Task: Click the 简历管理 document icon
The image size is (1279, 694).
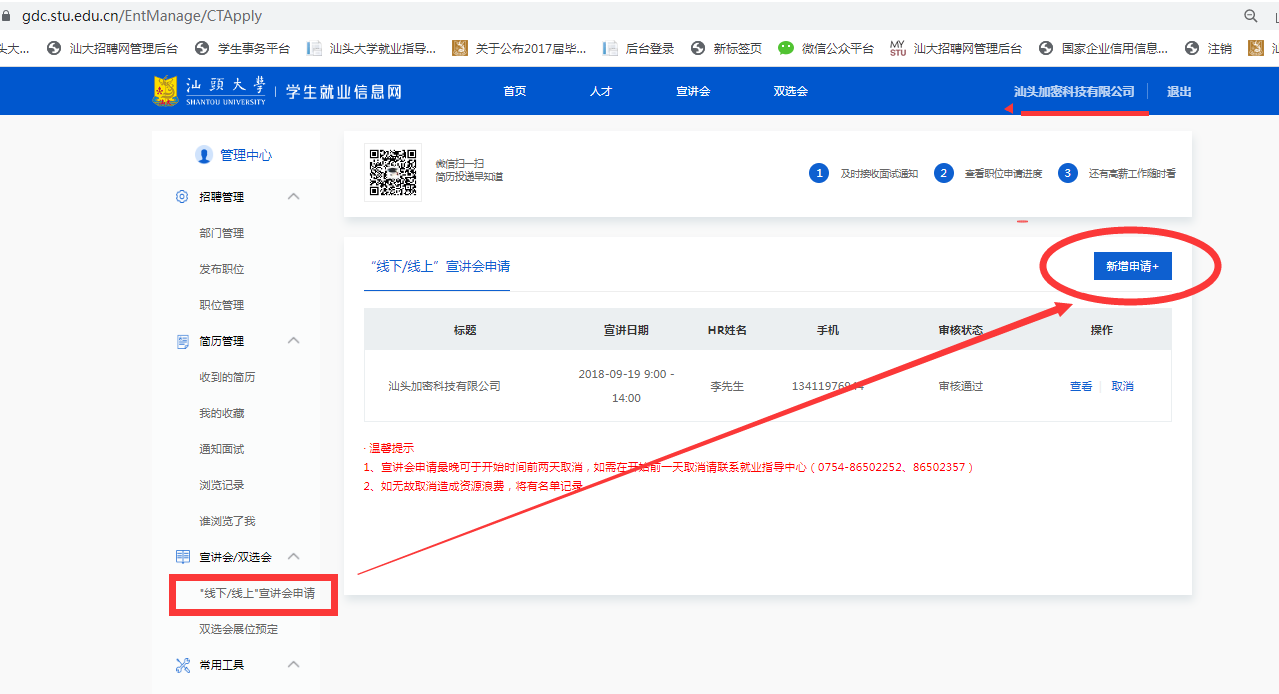Action: (182, 341)
